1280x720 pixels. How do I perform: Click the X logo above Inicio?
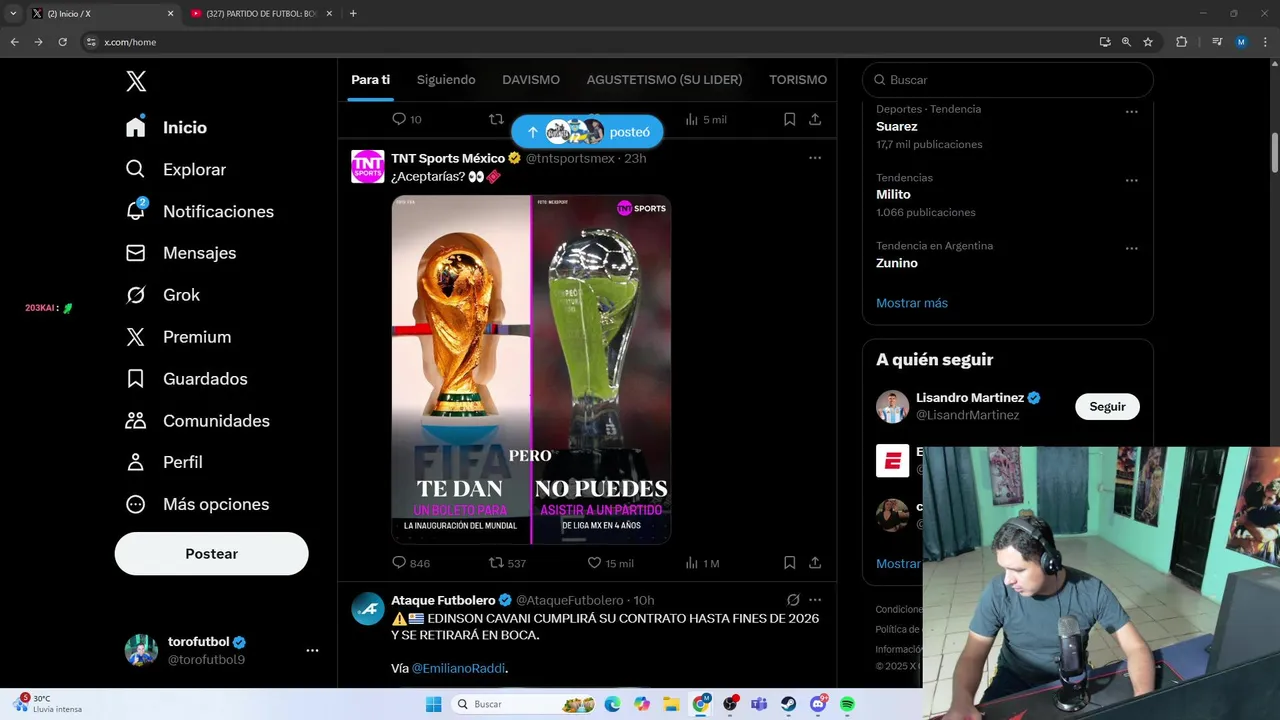[x=136, y=82]
